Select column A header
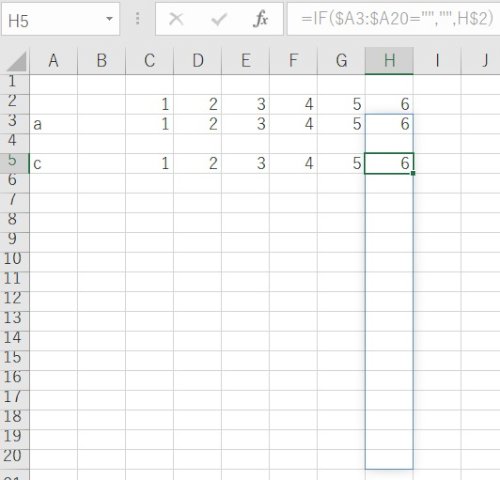Viewport: 500px width, 480px height. (53, 61)
